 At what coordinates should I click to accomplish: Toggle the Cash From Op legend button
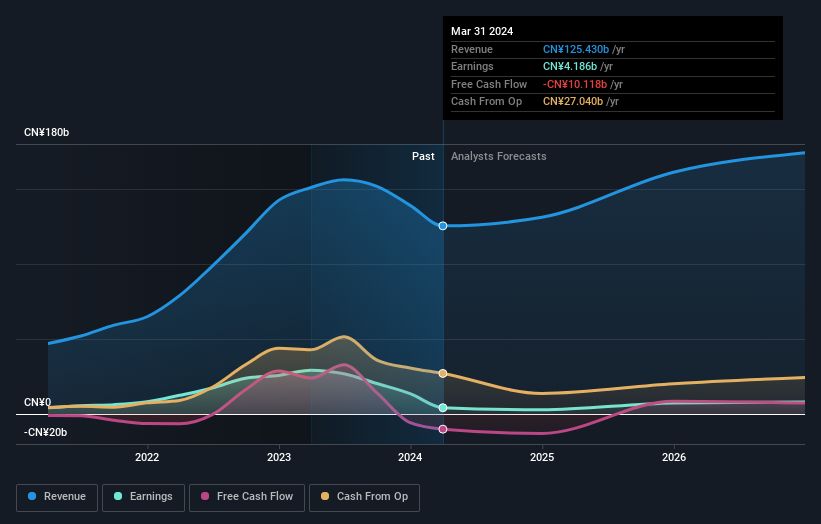pyautogui.click(x=364, y=497)
